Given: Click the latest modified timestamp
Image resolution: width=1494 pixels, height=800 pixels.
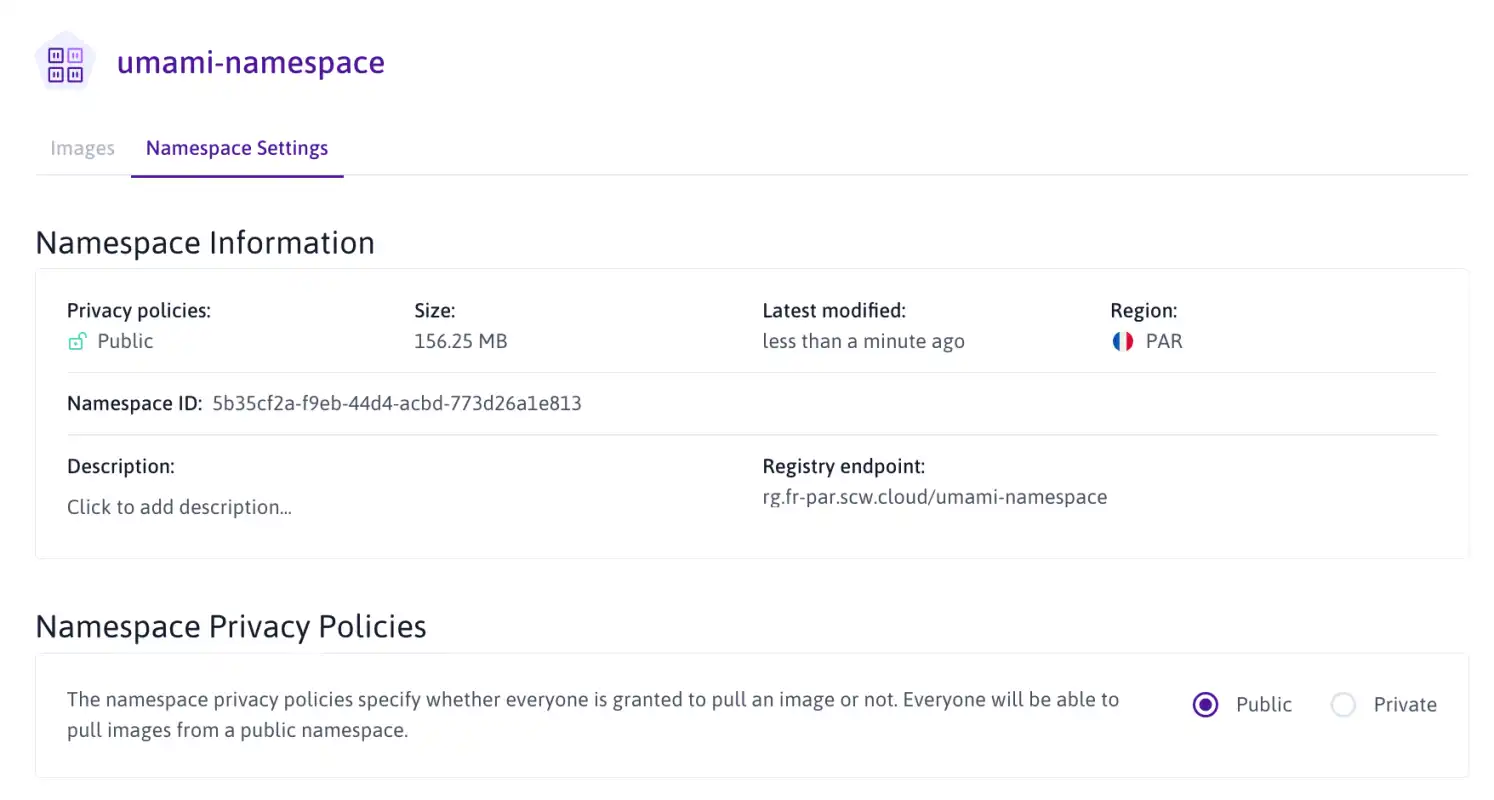Looking at the screenshot, I should [863, 341].
